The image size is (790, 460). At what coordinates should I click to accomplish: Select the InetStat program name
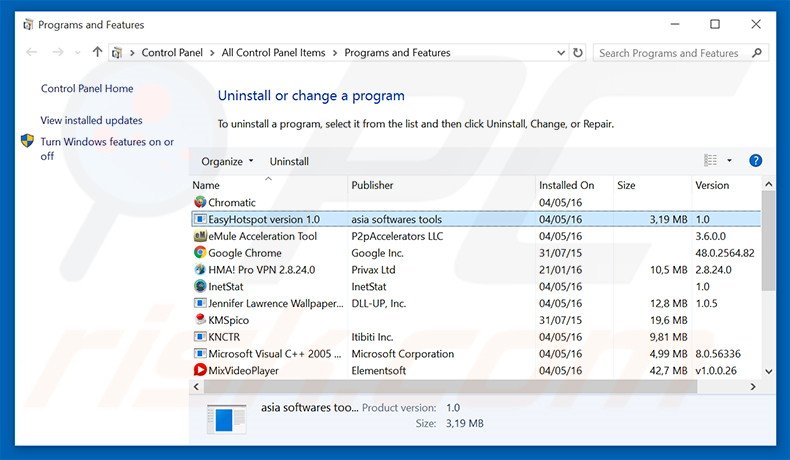(226, 286)
